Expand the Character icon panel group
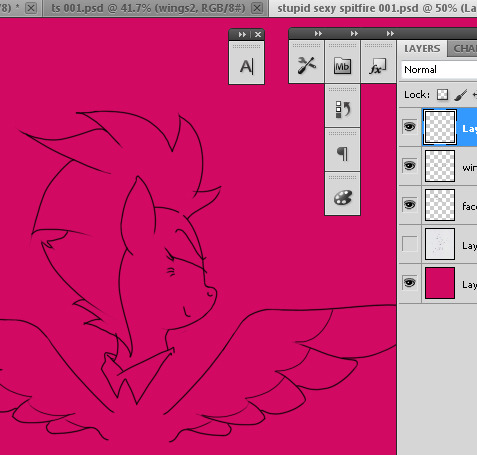Screen dimensions: 477x455 click(242, 34)
